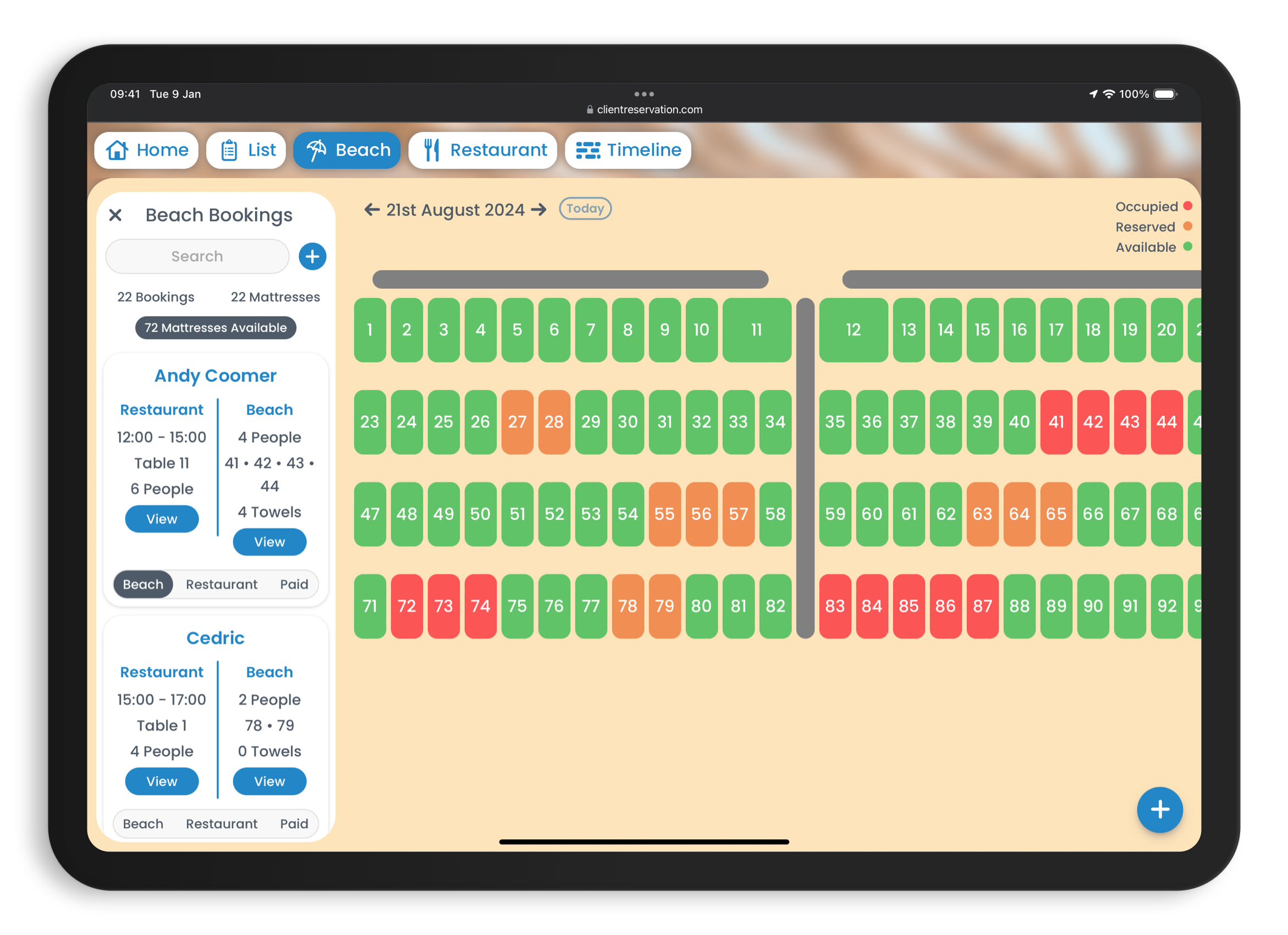Toggle Paid status on Andy Coomer's booking
This screenshot has width=1288, height=935.
[294, 584]
